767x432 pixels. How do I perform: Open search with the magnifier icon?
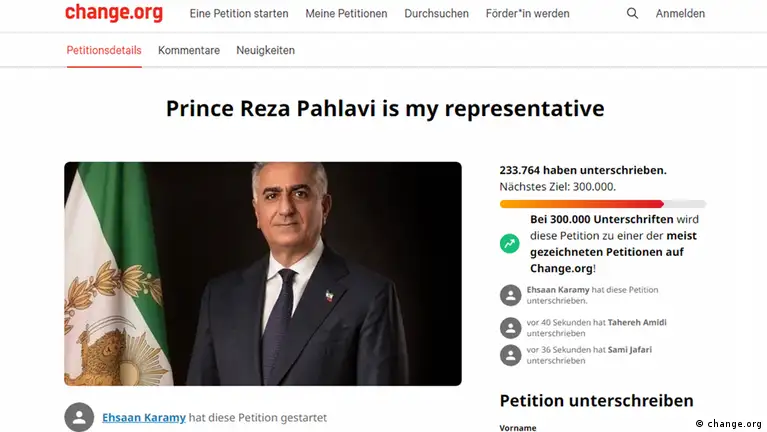[x=632, y=13]
